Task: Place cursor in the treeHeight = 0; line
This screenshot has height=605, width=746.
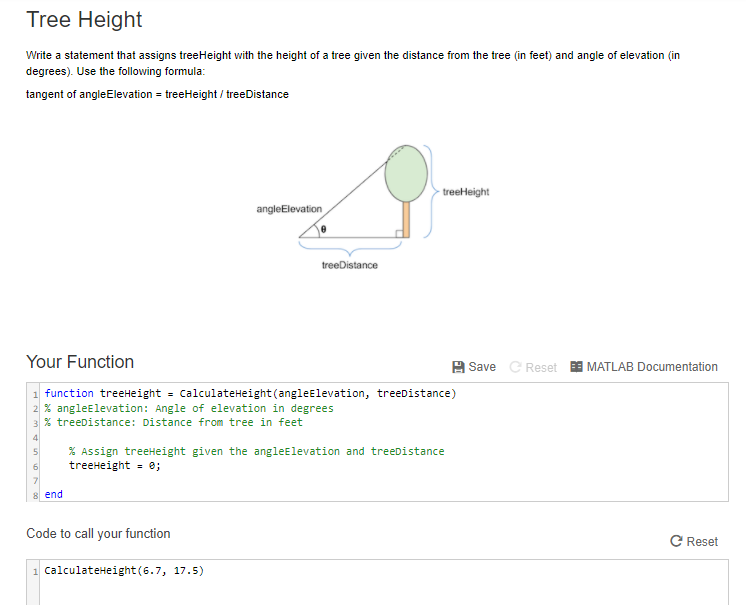Action: tap(114, 465)
